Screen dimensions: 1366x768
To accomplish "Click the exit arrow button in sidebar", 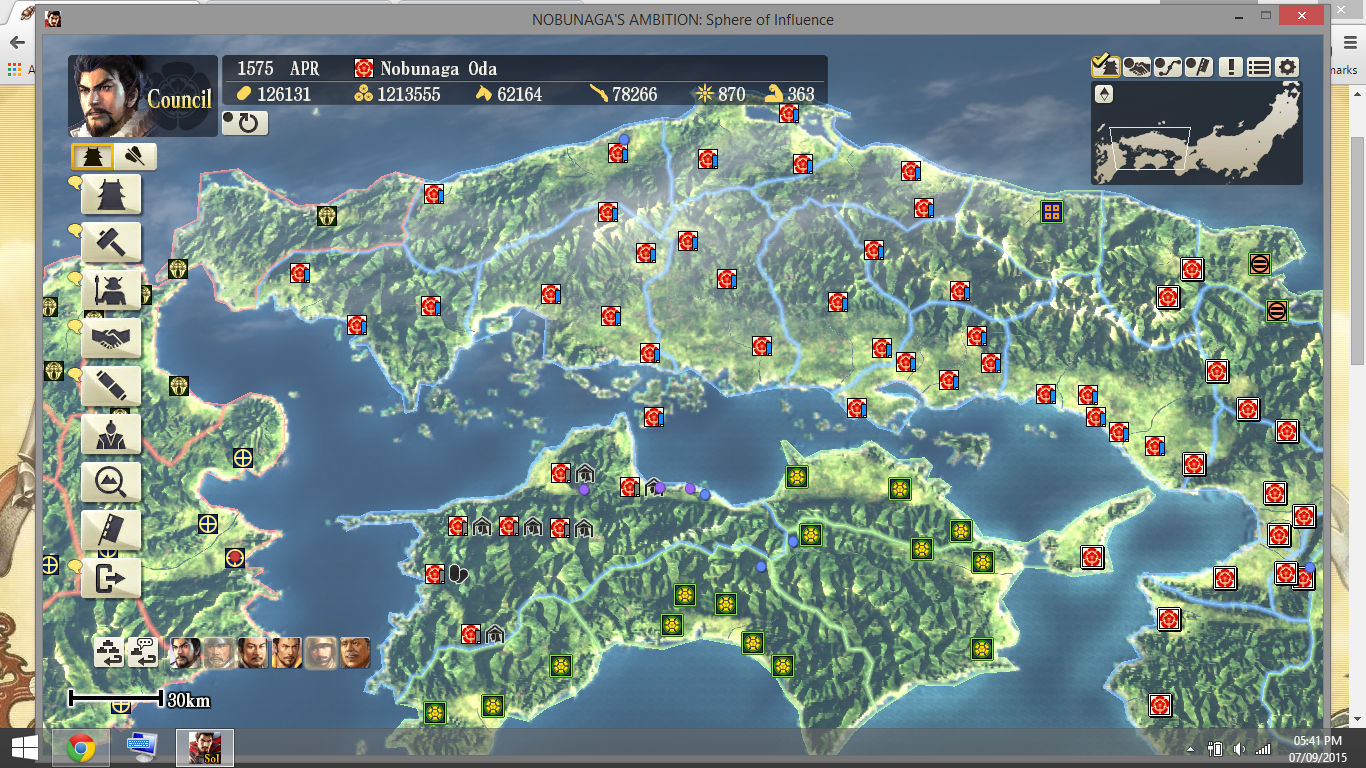I will [x=111, y=578].
